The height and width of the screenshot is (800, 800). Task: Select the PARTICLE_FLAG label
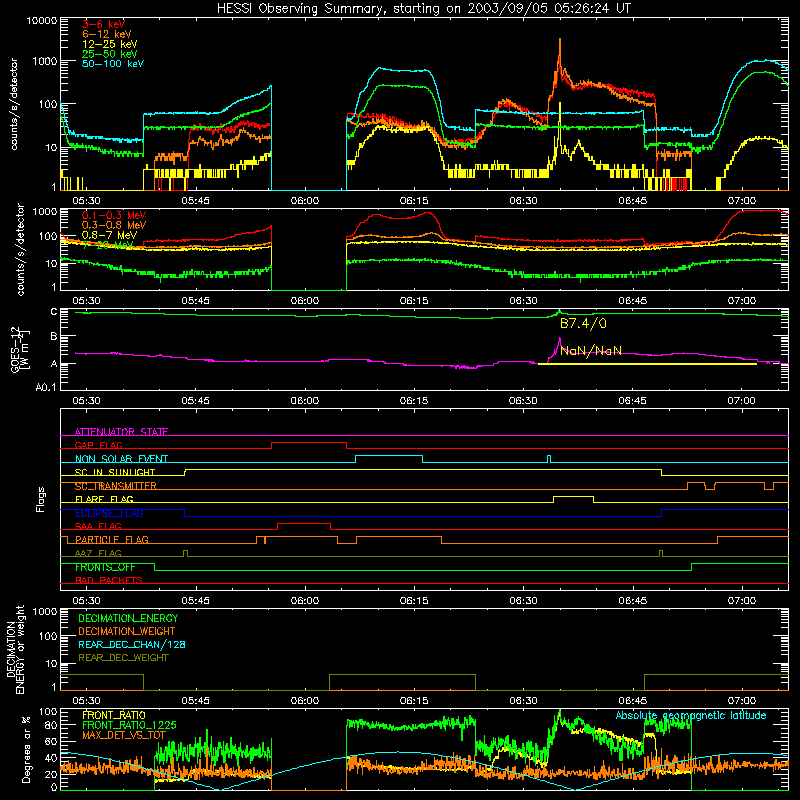pyautogui.click(x=112, y=540)
